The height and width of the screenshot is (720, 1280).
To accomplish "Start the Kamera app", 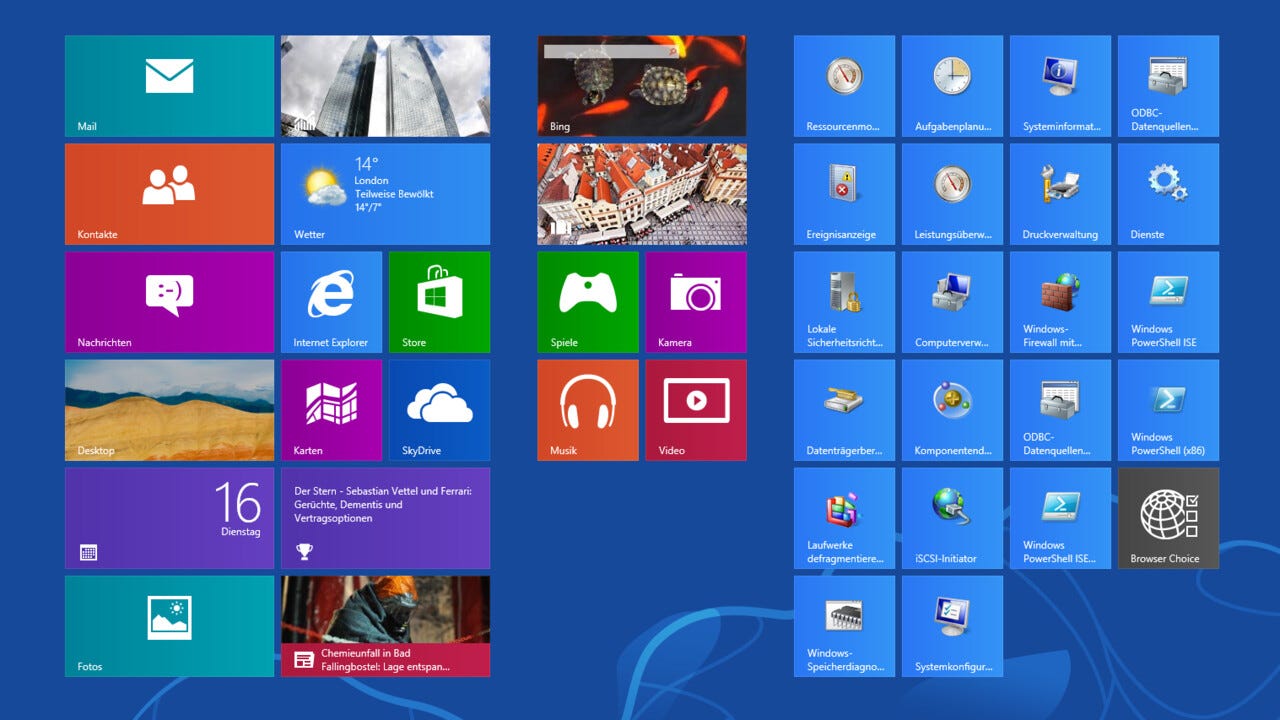I will [x=696, y=301].
